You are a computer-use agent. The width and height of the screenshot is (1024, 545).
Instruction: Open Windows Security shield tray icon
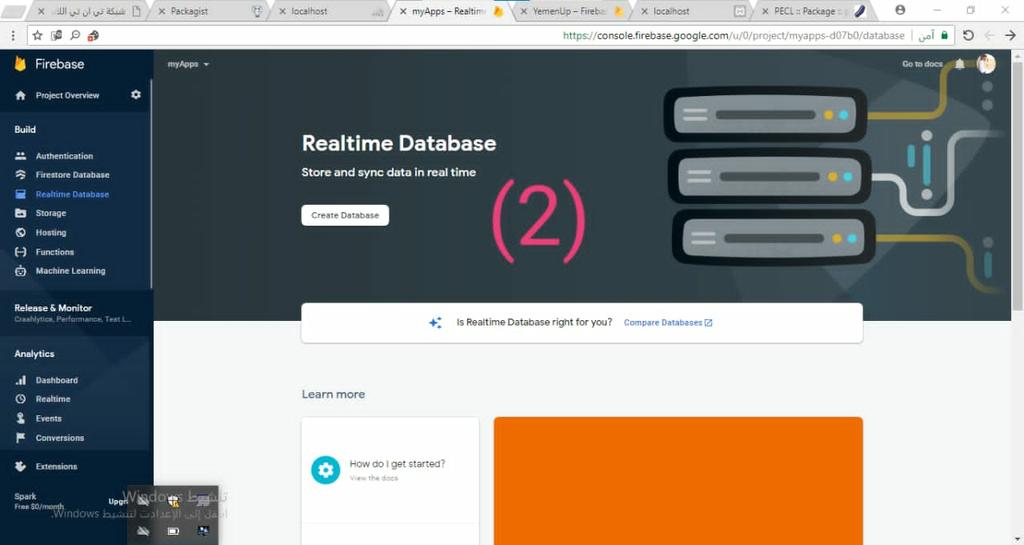(173, 501)
